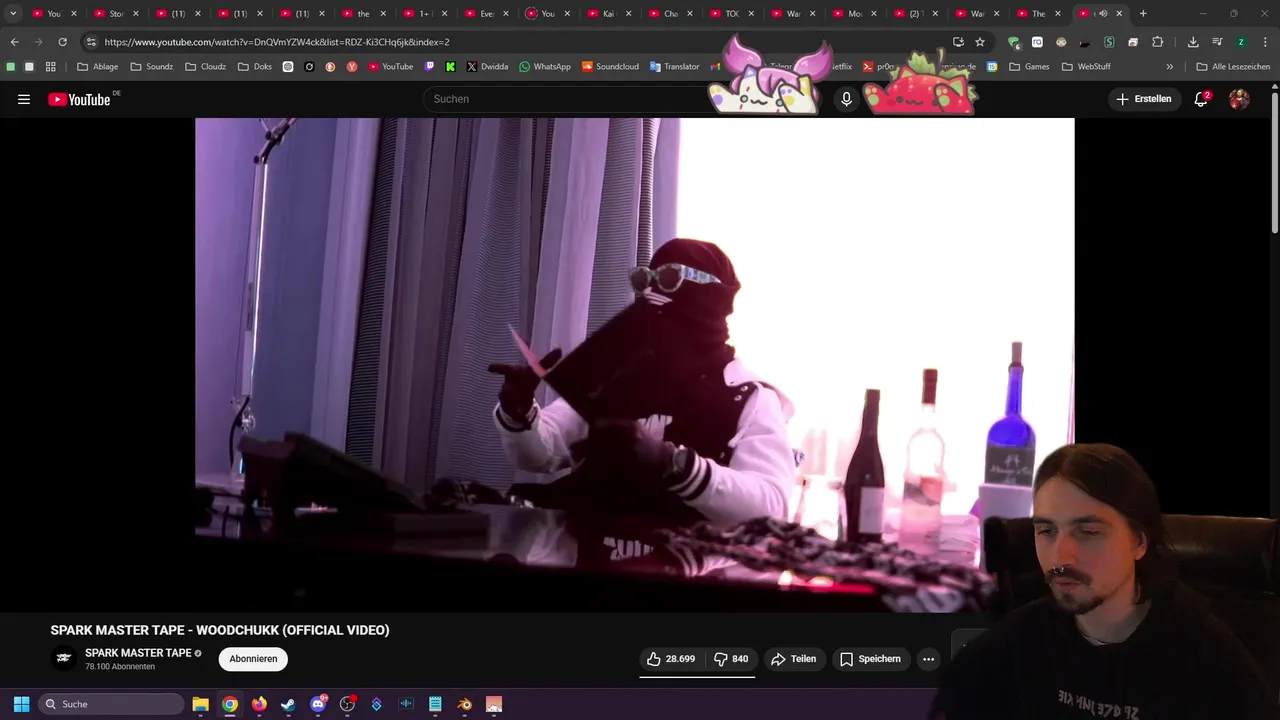Go back to the previous page
Screen dimensions: 1280x720
[14, 42]
